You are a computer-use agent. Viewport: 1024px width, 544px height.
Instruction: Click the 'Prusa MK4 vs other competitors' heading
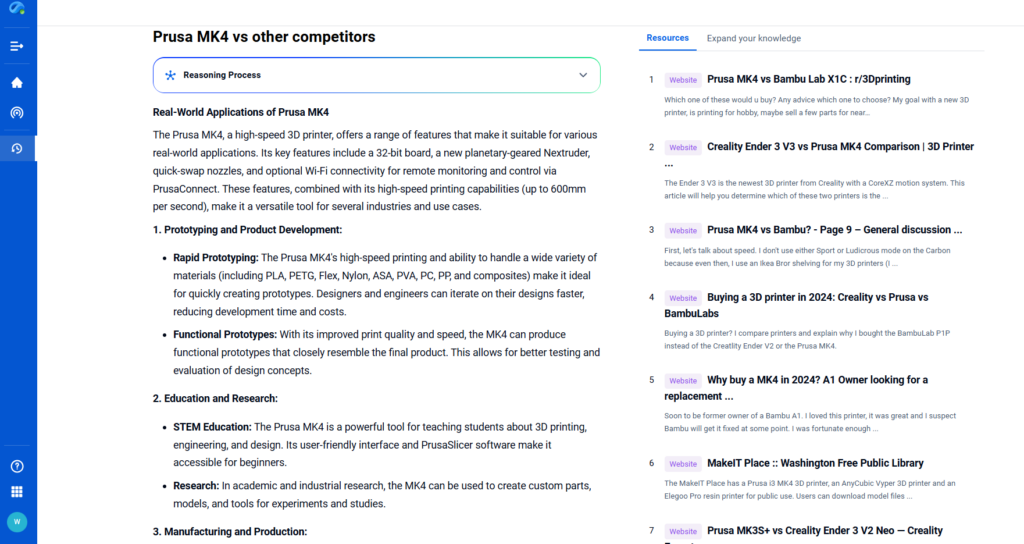pyautogui.click(x=264, y=37)
